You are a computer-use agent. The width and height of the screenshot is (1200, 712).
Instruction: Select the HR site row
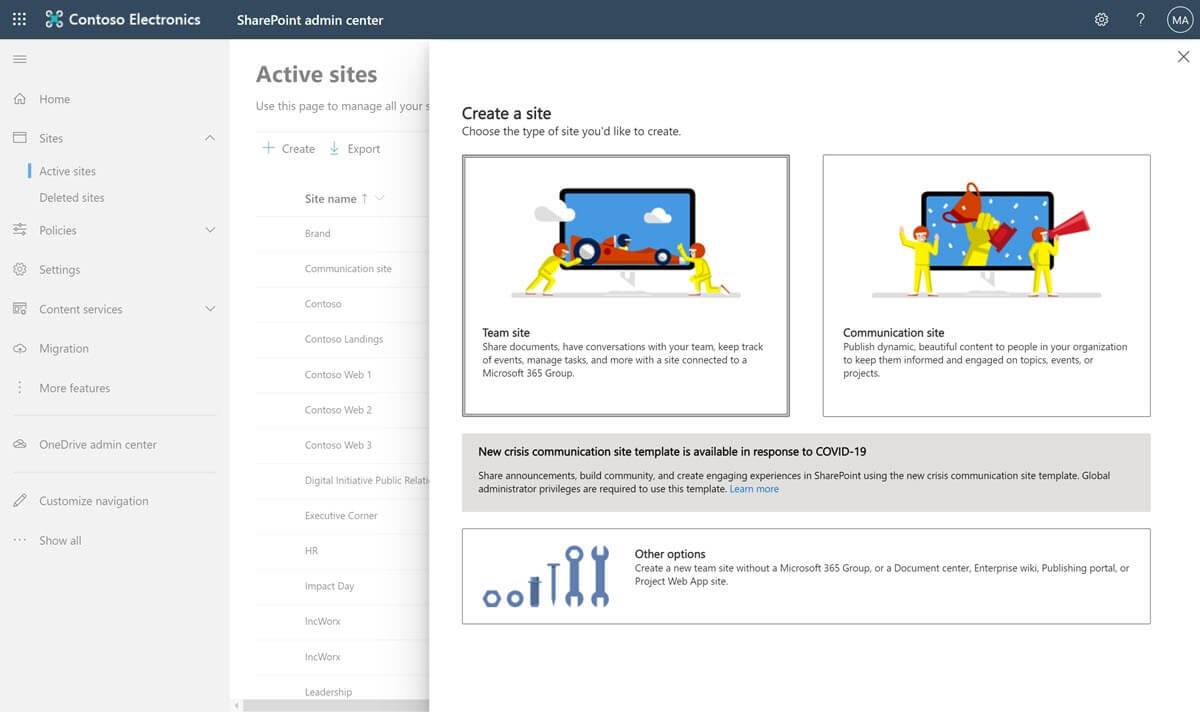point(342,551)
